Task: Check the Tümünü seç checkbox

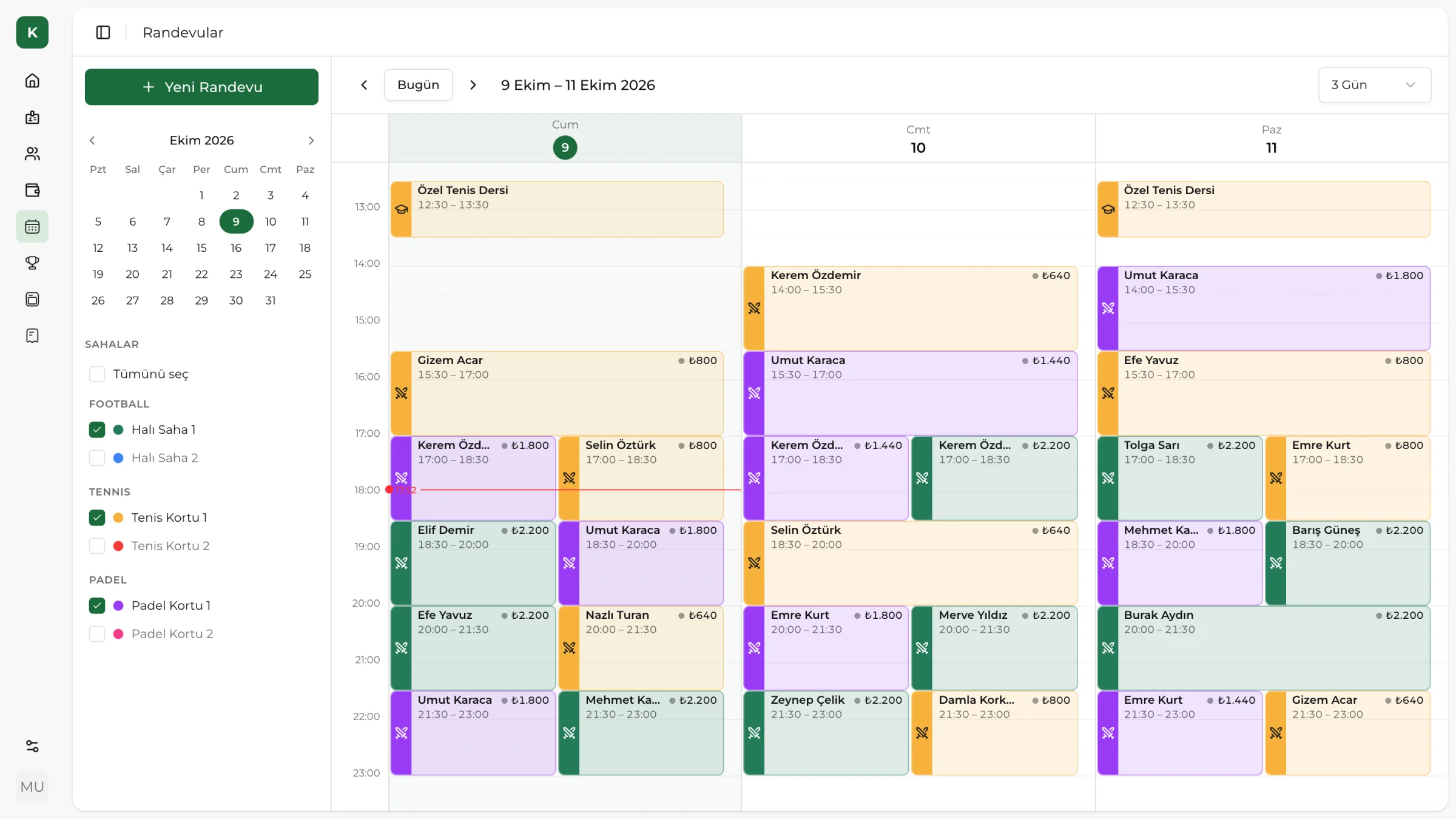Action: point(97,374)
